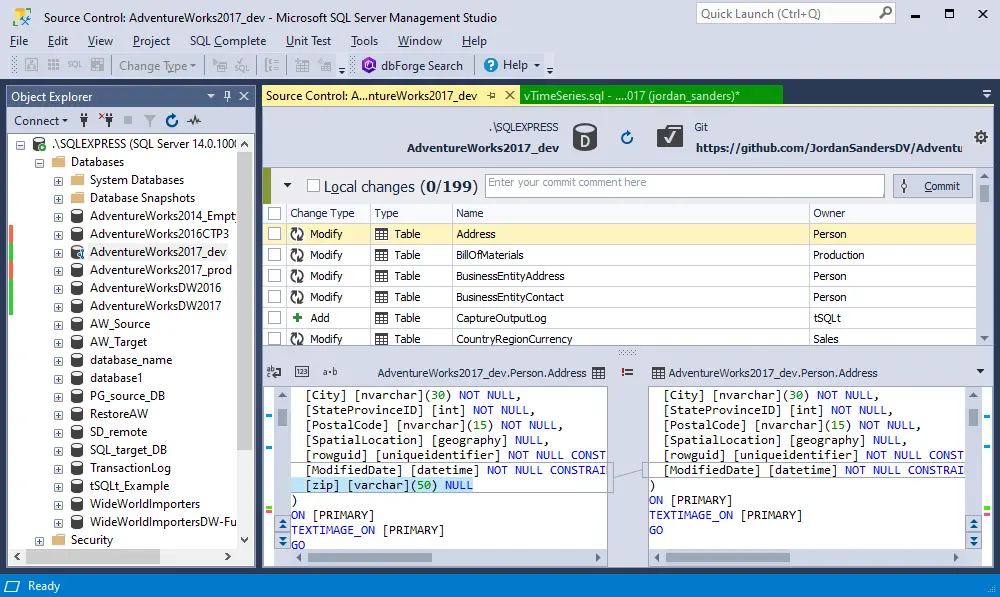This screenshot has width=1000, height=597.
Task: Click the refresh icon beside the database symbol
Action: tap(627, 138)
